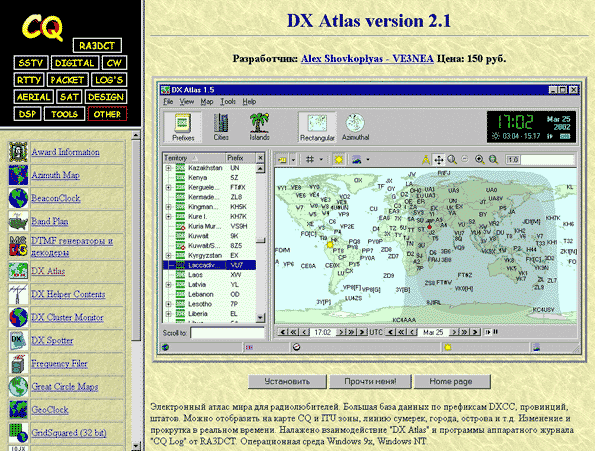
Task: Click the play button beside the date controls
Action: tap(488, 332)
